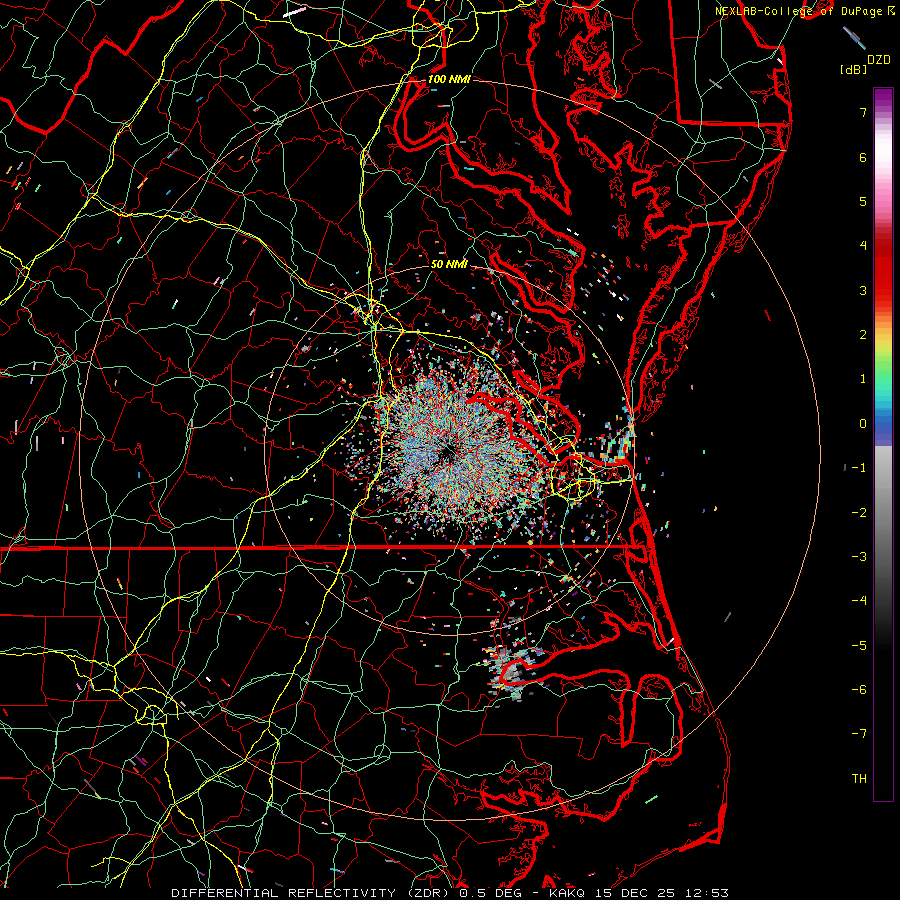This screenshot has width=900, height=900.
Task: Click the radar site at the echo center
Action: [x=449, y=453]
